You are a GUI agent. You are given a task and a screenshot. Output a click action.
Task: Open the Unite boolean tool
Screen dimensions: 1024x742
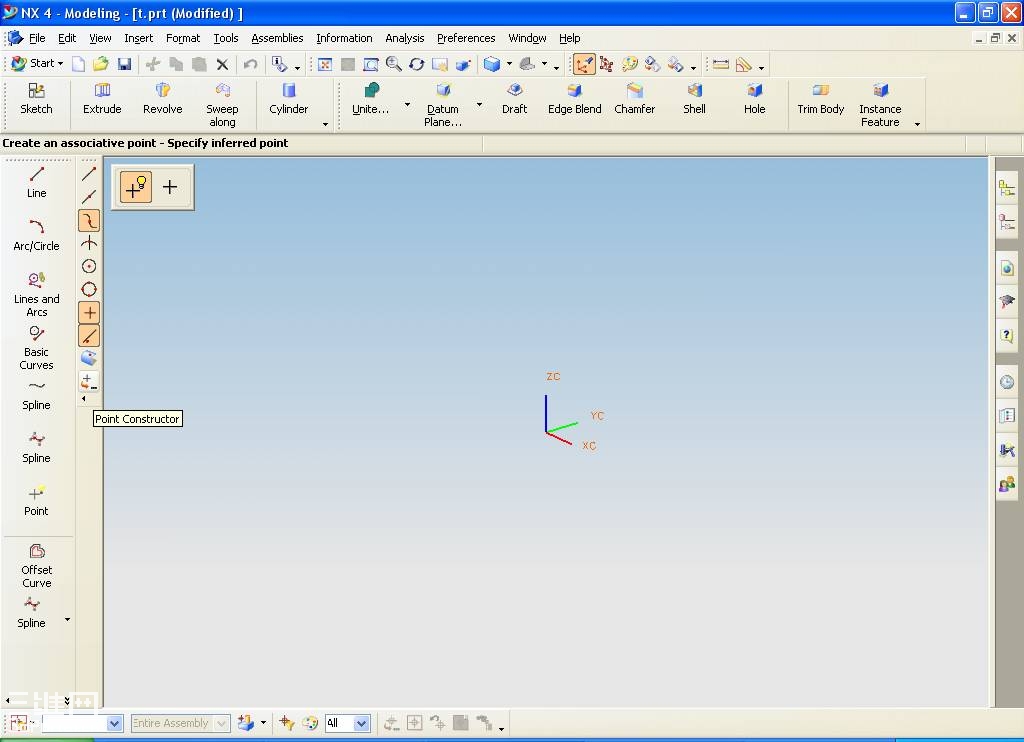pyautogui.click(x=370, y=99)
